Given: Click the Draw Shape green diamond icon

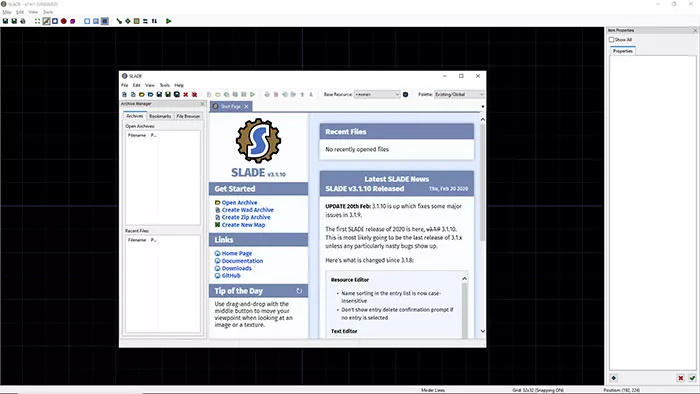Looking at the screenshot, I should (128, 21).
